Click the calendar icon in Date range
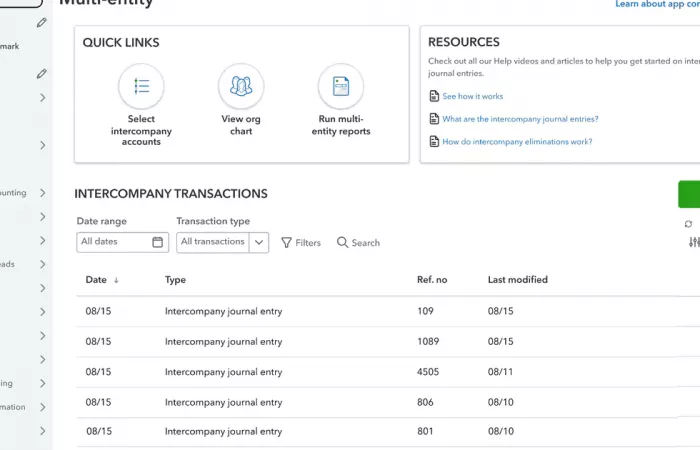 tap(158, 242)
